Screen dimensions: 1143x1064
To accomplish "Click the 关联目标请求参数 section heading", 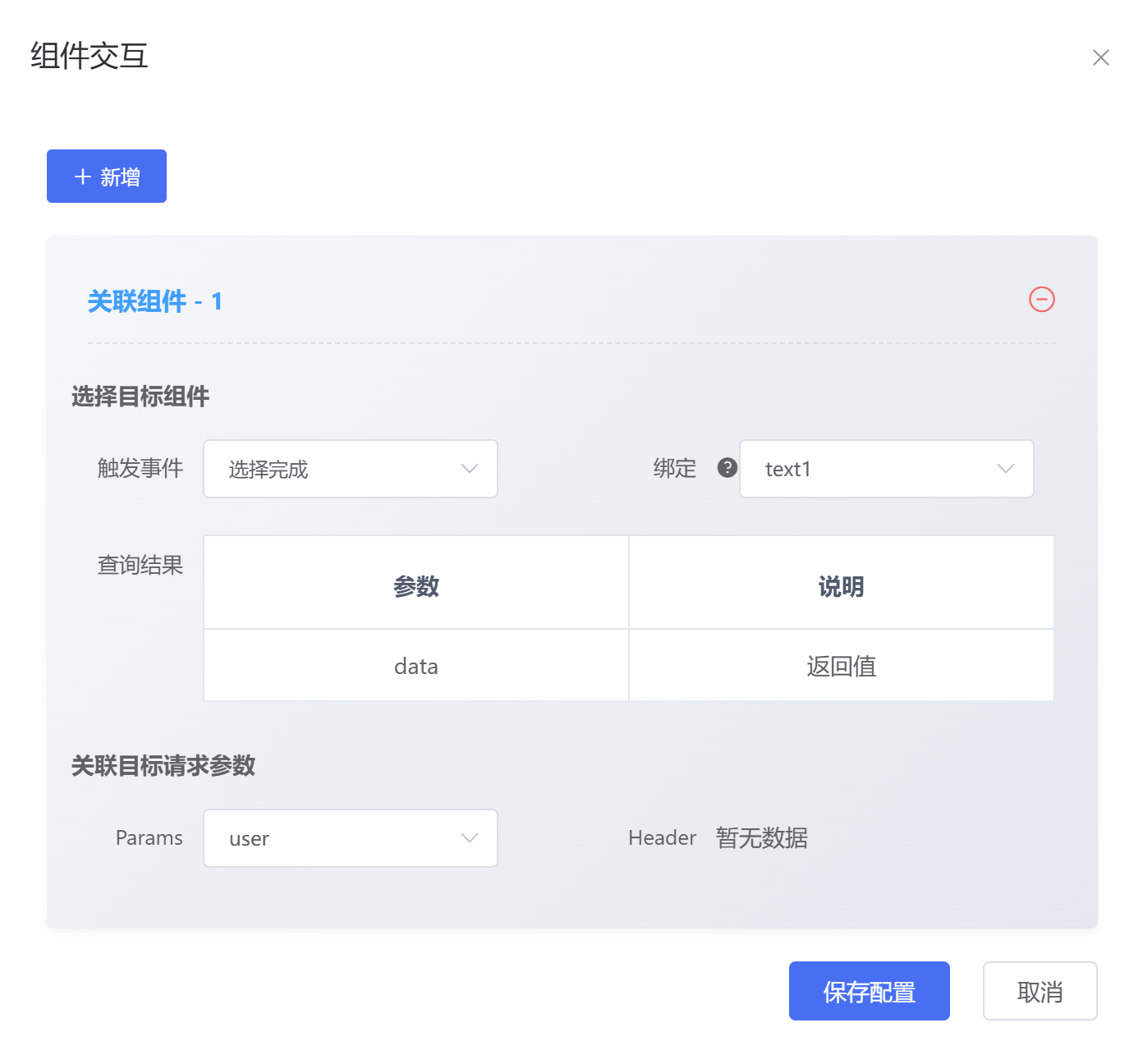I will pos(163,766).
